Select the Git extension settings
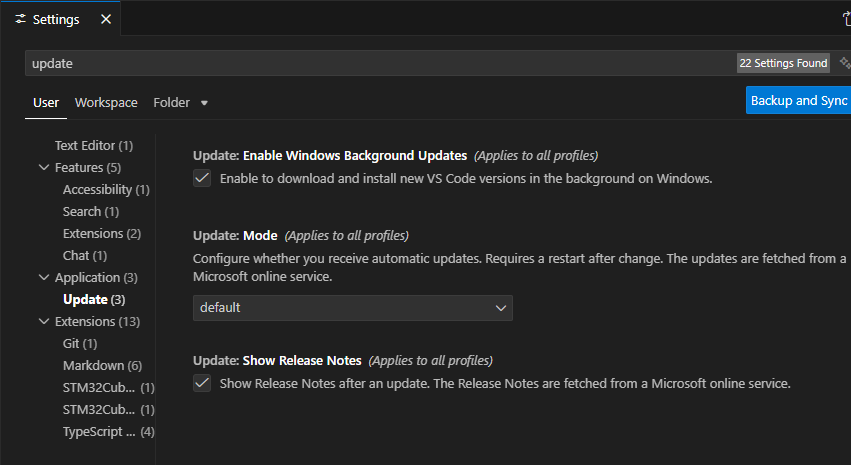The height and width of the screenshot is (465, 851). (x=79, y=343)
